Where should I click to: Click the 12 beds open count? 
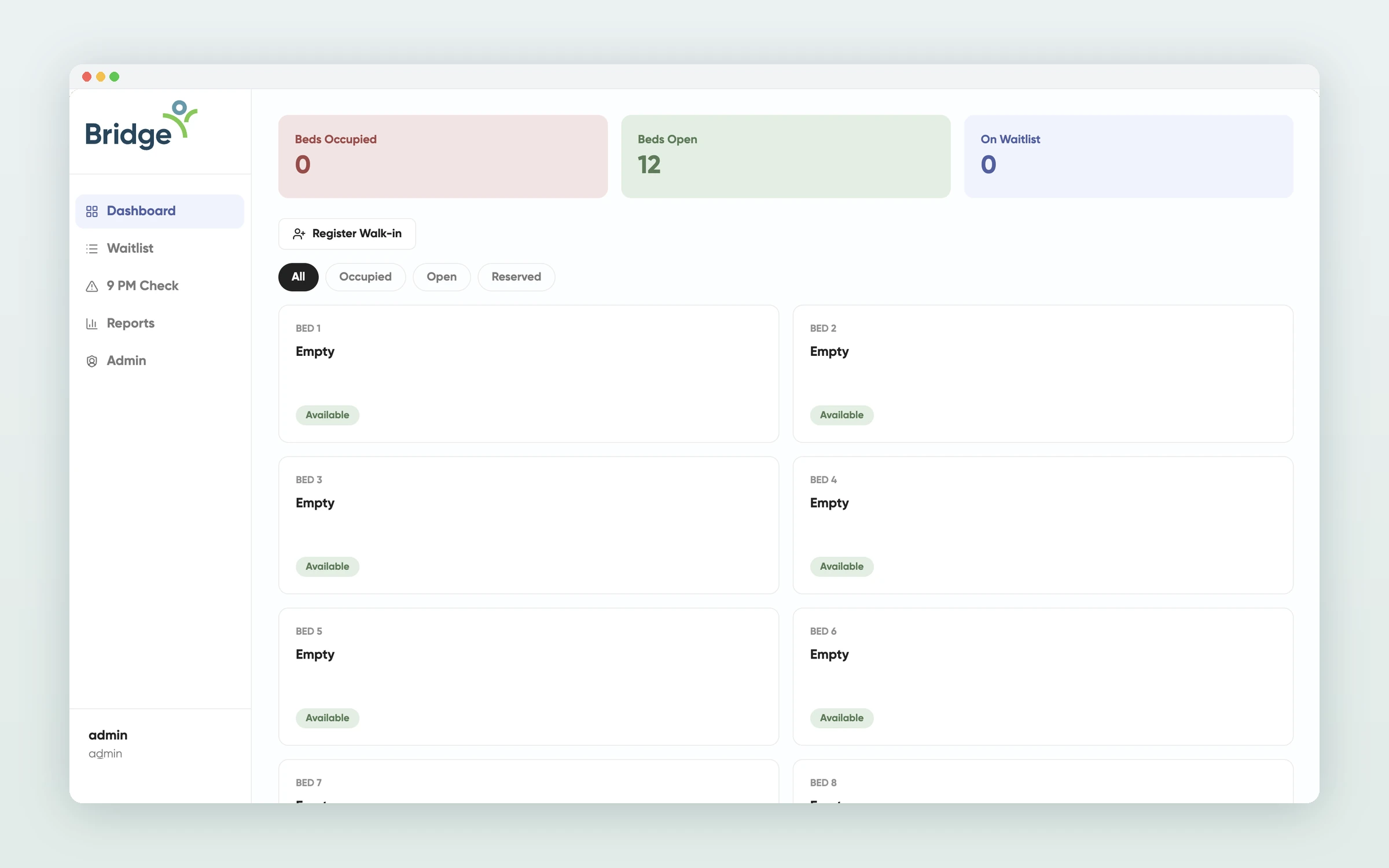(649, 165)
